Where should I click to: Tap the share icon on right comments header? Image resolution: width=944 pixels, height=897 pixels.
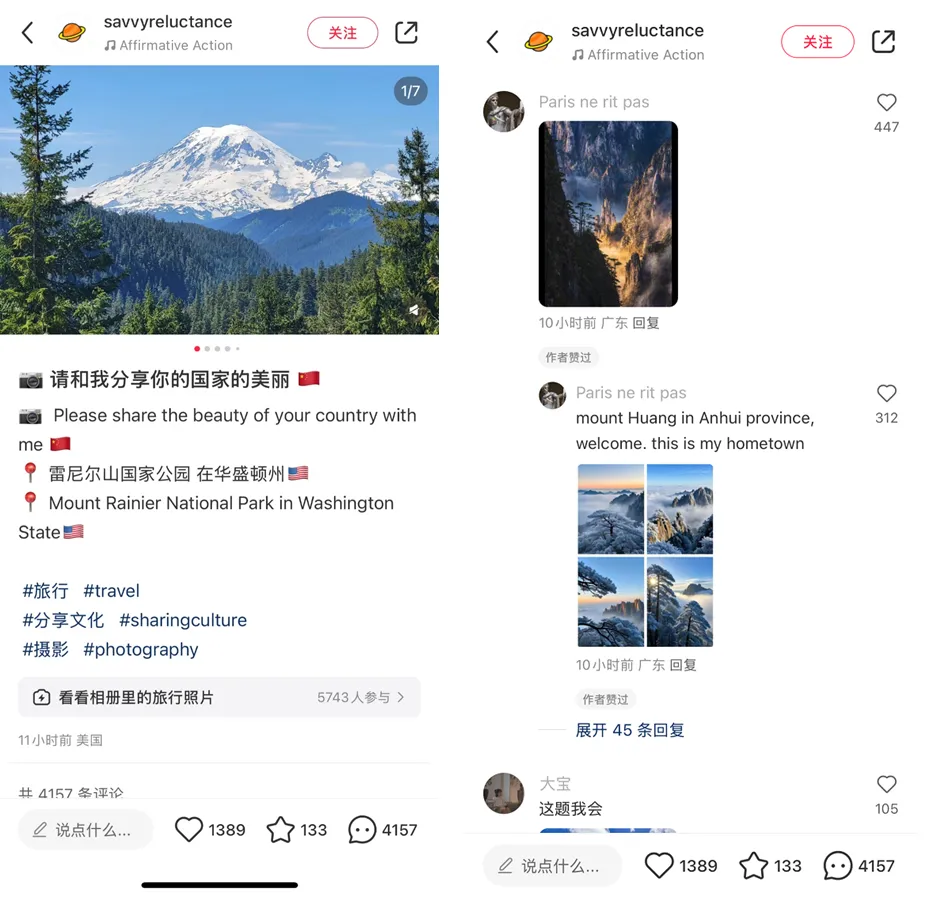tap(883, 42)
